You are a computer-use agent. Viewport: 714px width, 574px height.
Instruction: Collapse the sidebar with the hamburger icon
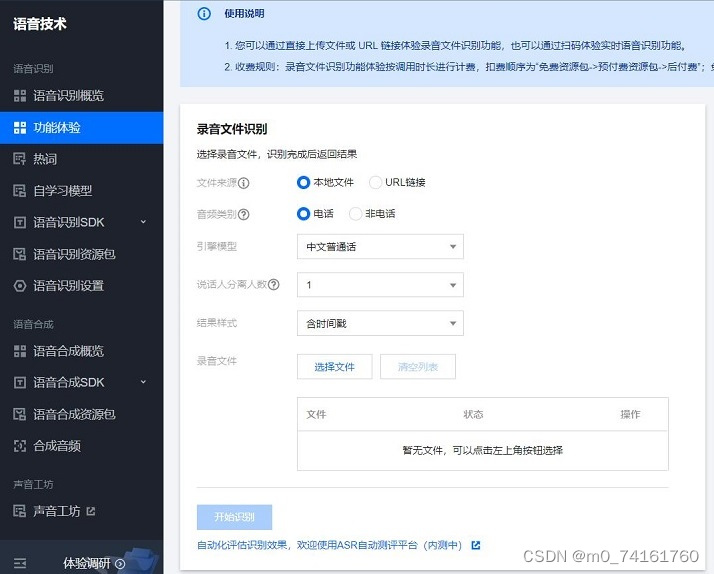[x=20, y=564]
